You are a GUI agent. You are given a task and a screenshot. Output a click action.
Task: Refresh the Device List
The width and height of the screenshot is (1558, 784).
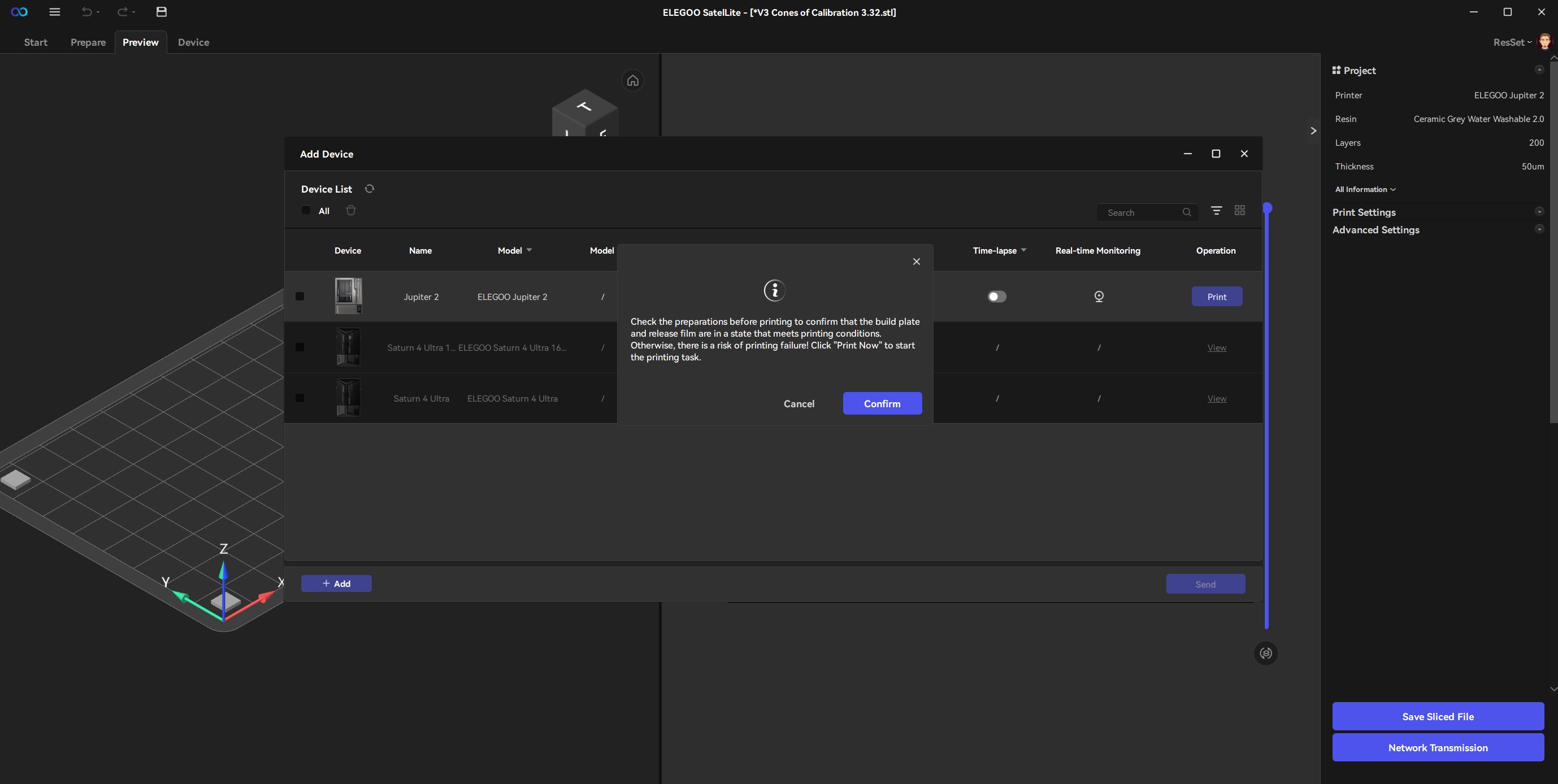[x=370, y=189]
